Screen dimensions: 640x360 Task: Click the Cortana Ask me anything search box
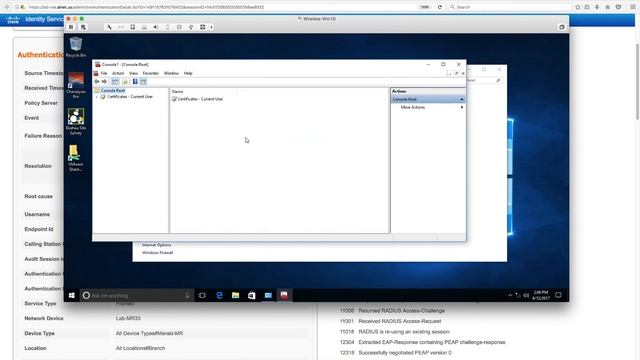click(x=136, y=295)
